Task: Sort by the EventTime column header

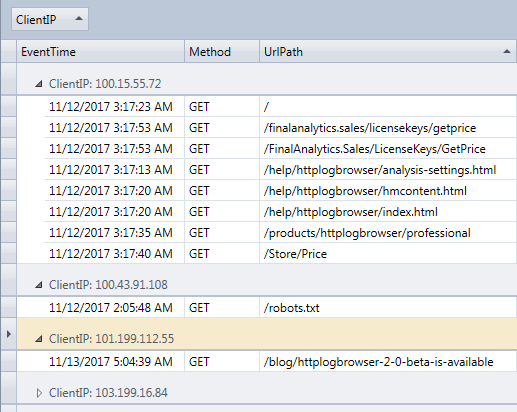Action: click(x=100, y=51)
